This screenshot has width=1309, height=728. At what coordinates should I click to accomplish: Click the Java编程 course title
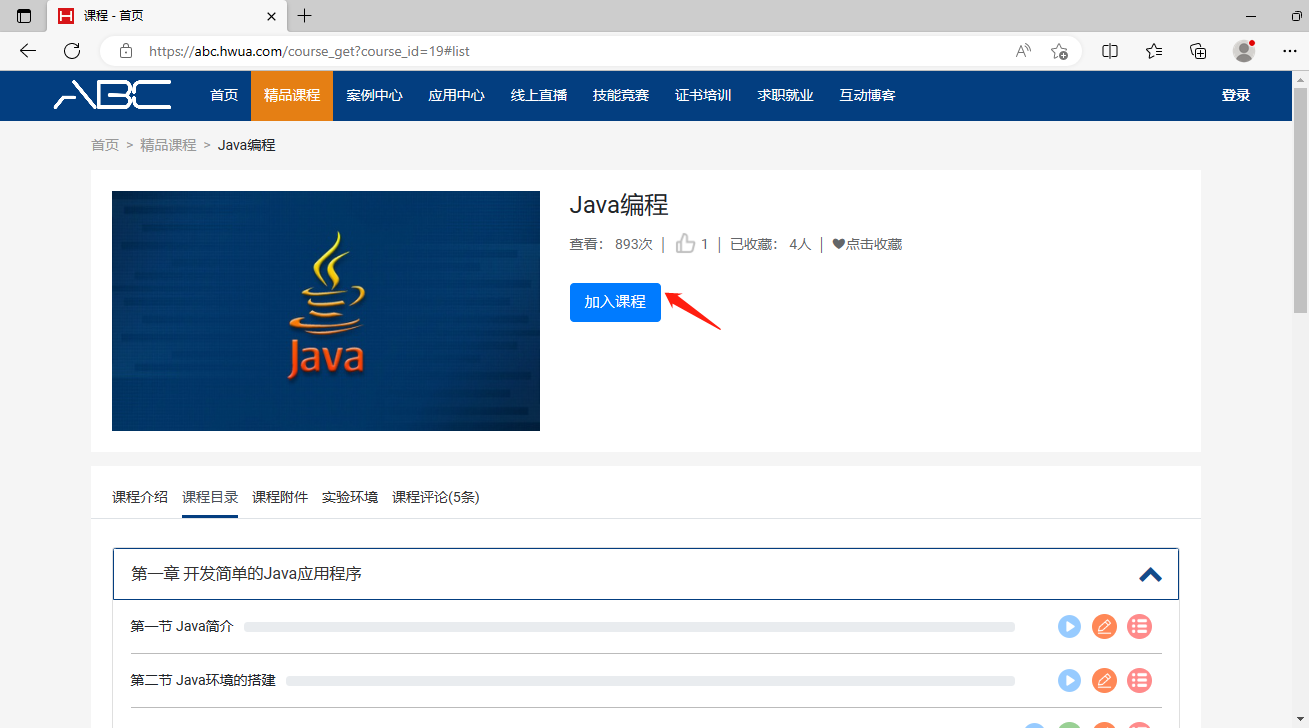[619, 205]
